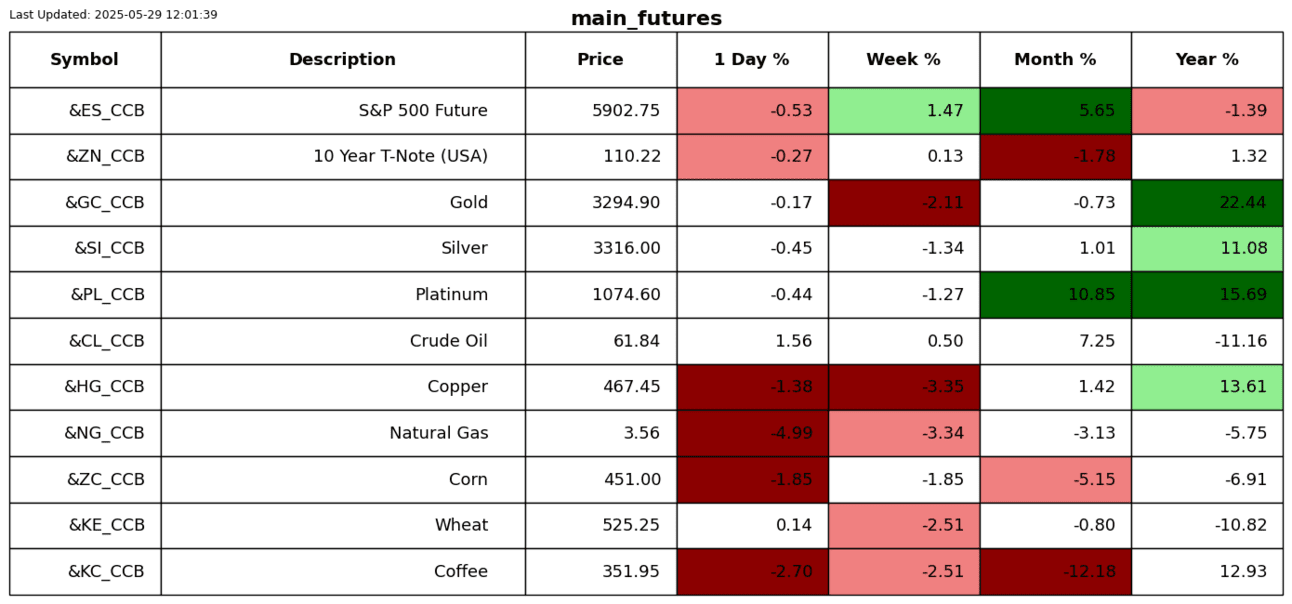Click the Platinum 10.85 month cell
This screenshot has height=604, width=1292.
1055,295
